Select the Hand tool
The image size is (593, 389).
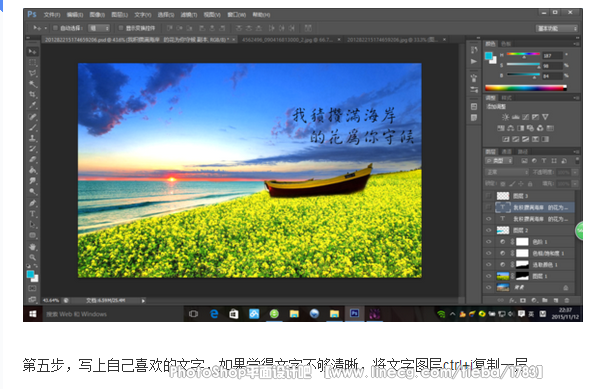(x=33, y=247)
